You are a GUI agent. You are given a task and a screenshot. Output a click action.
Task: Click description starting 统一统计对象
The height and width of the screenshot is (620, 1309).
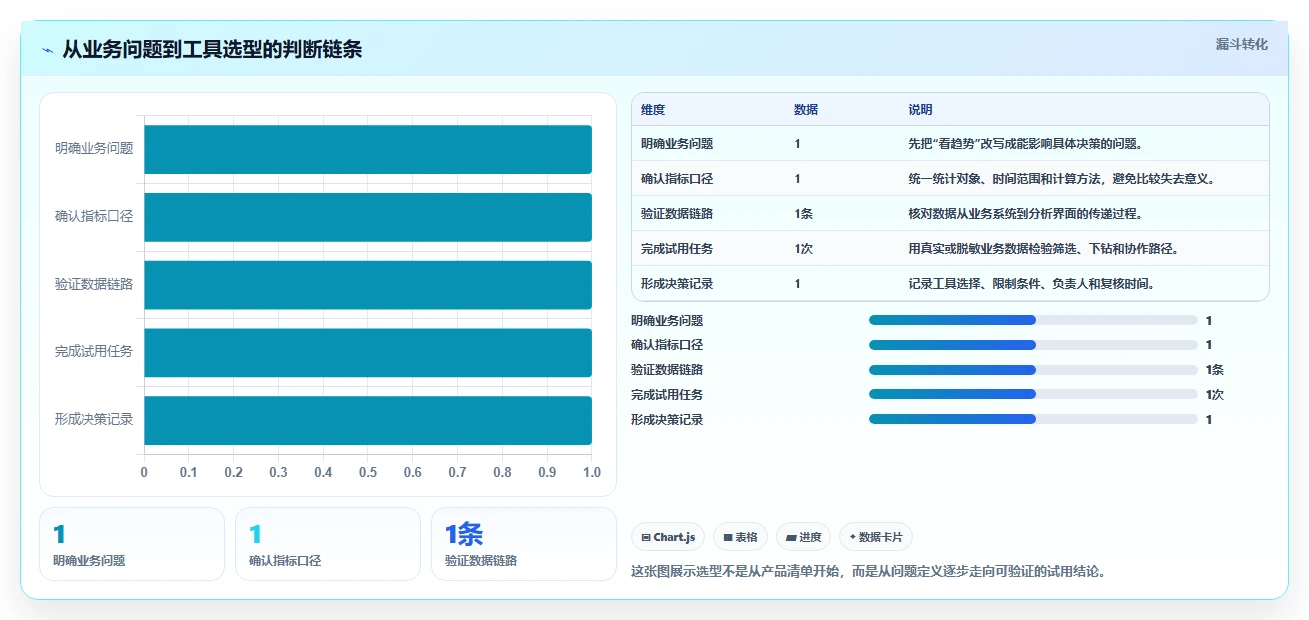(1061, 179)
